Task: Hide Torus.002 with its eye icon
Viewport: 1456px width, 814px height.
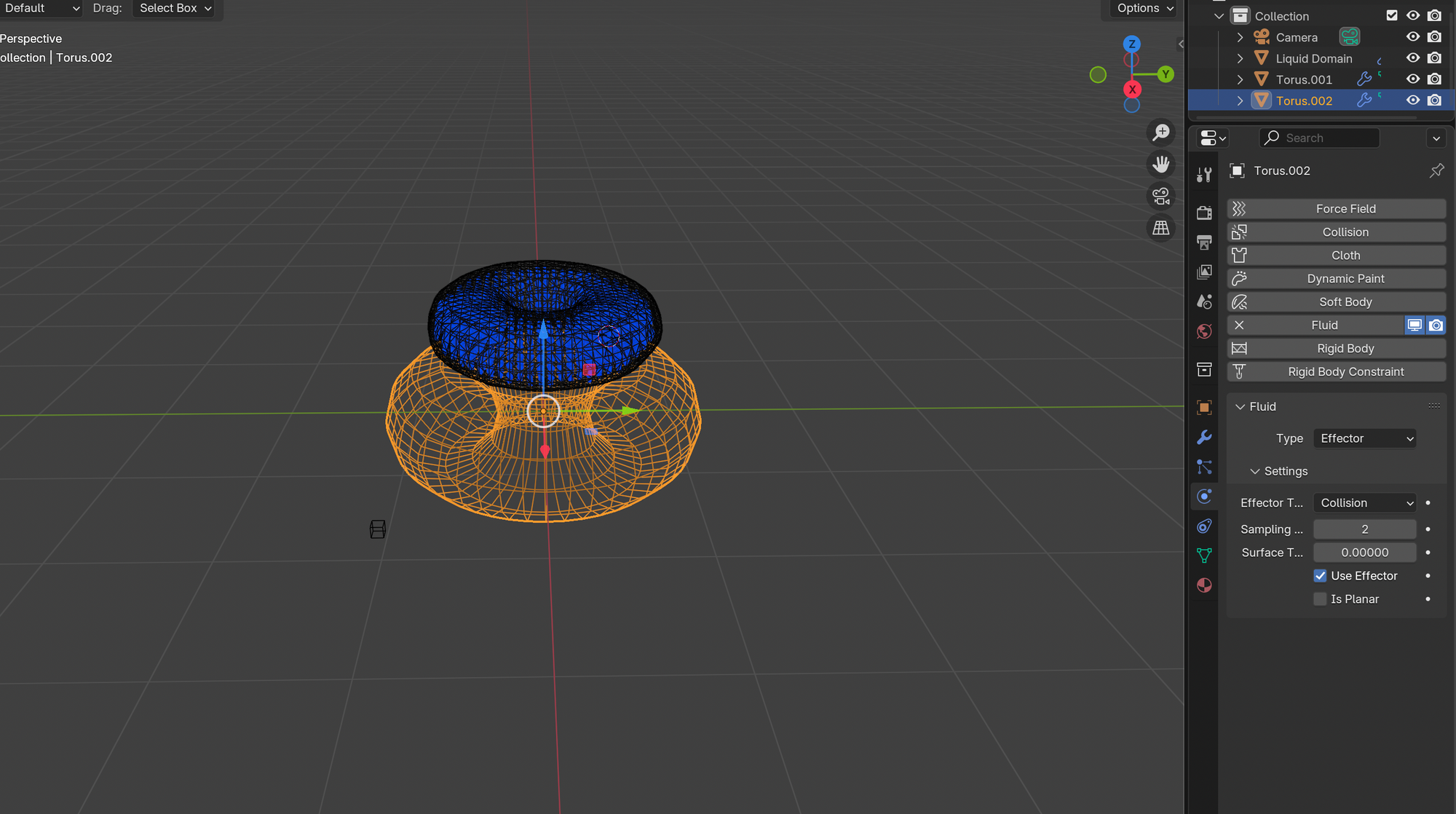Action: tap(1413, 100)
